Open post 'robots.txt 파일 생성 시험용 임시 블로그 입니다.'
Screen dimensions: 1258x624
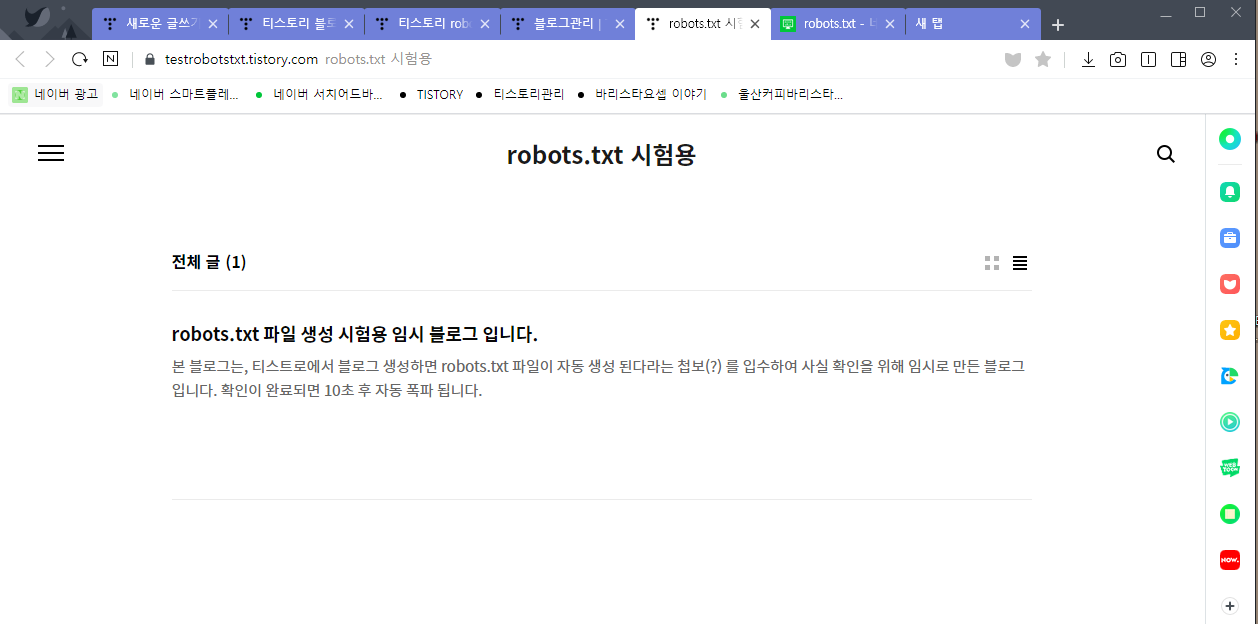(355, 333)
